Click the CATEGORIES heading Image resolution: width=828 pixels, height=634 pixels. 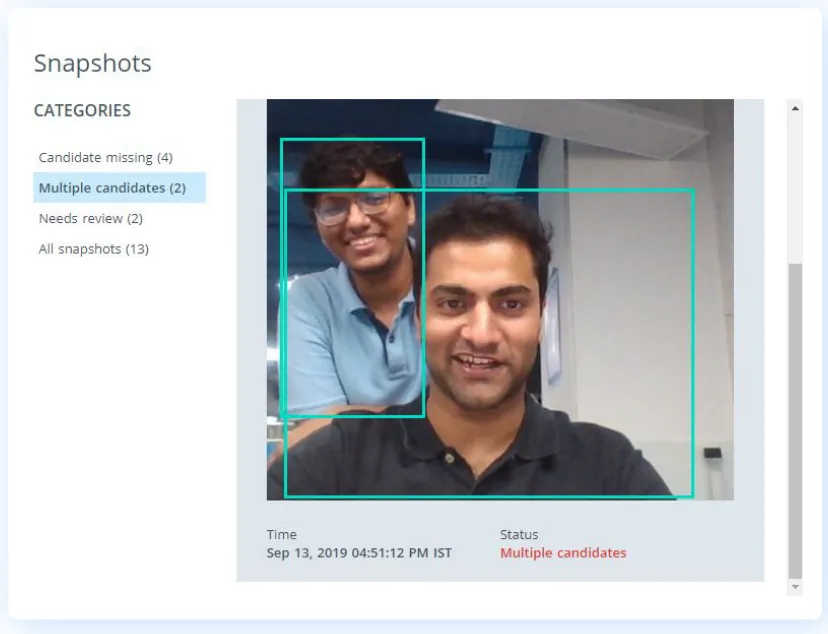82,110
